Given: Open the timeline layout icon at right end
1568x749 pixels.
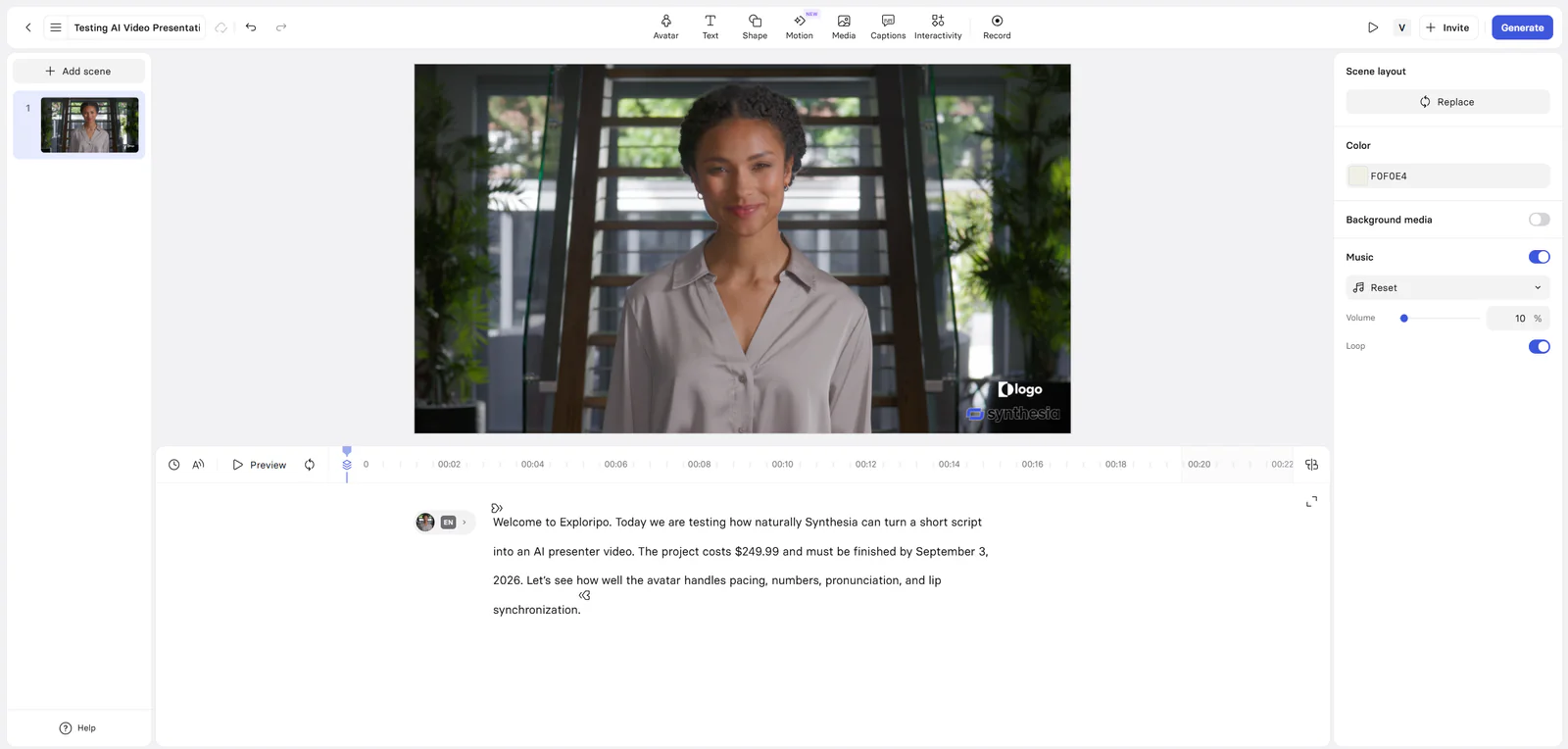Looking at the screenshot, I should pyautogui.click(x=1311, y=465).
